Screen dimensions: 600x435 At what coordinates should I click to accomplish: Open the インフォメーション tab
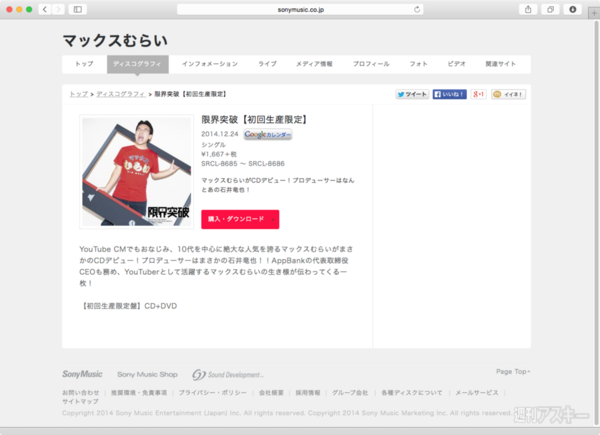click(210, 64)
